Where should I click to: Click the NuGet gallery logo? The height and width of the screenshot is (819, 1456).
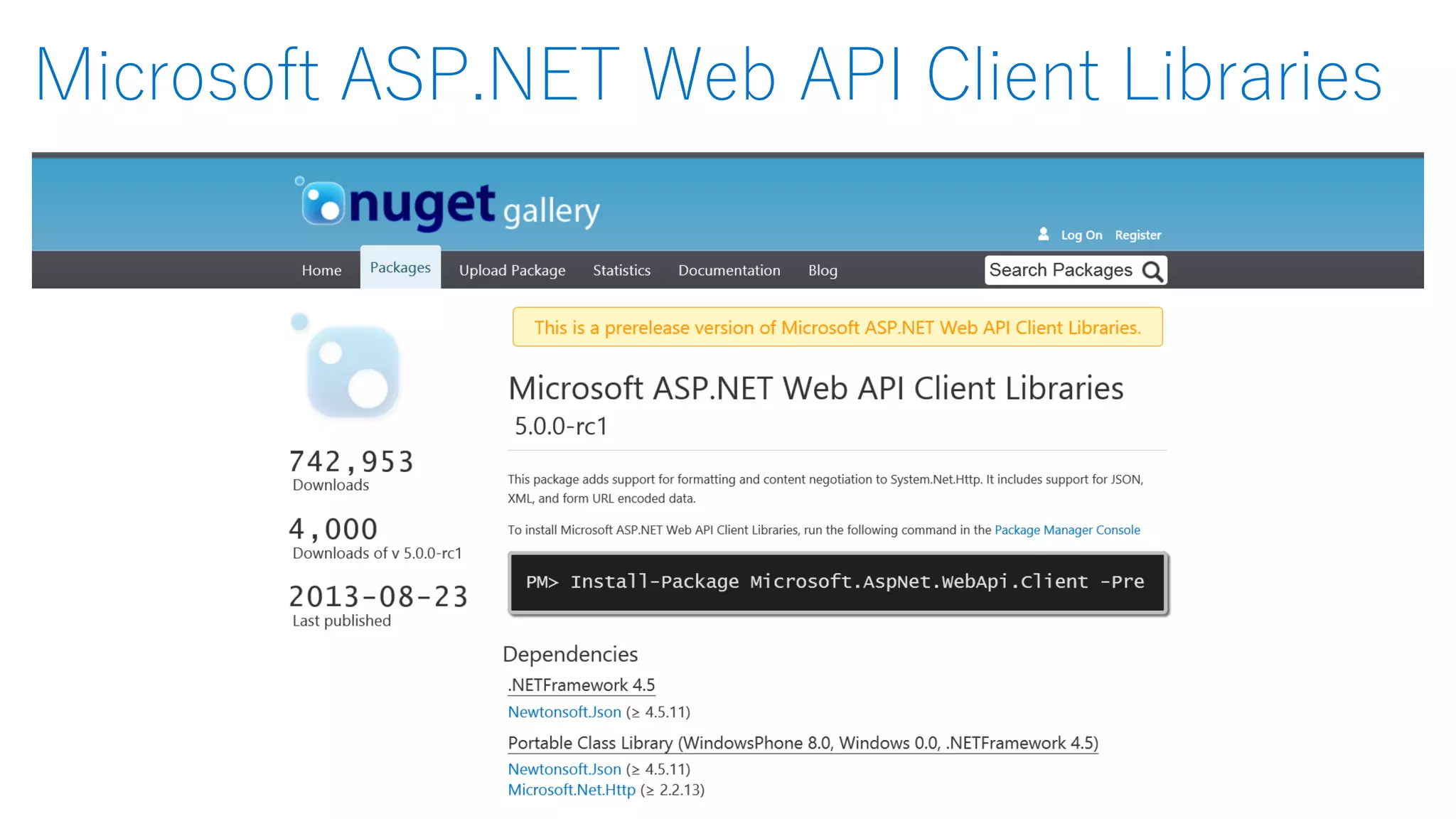click(x=448, y=205)
